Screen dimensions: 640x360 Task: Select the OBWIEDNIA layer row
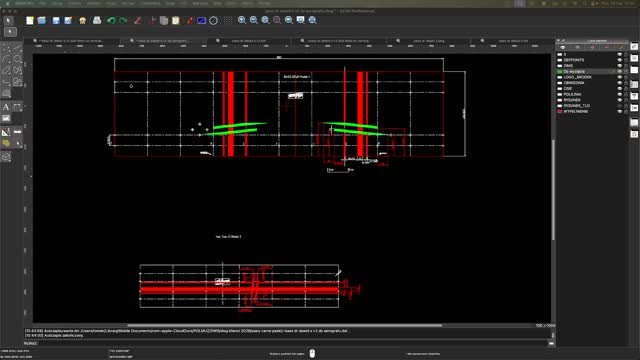(x=593, y=83)
